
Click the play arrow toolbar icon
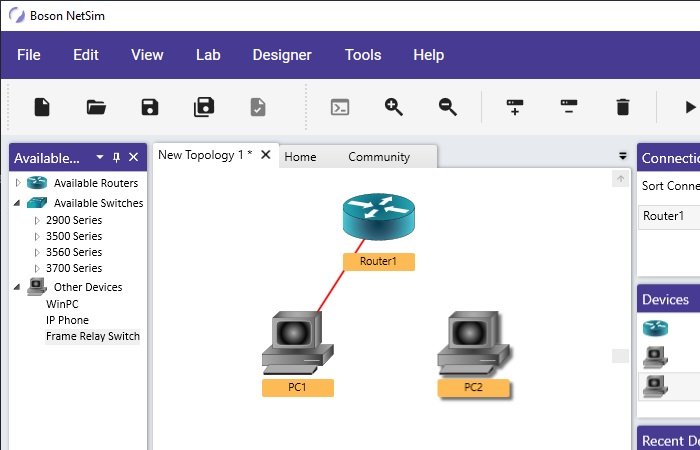[x=690, y=107]
